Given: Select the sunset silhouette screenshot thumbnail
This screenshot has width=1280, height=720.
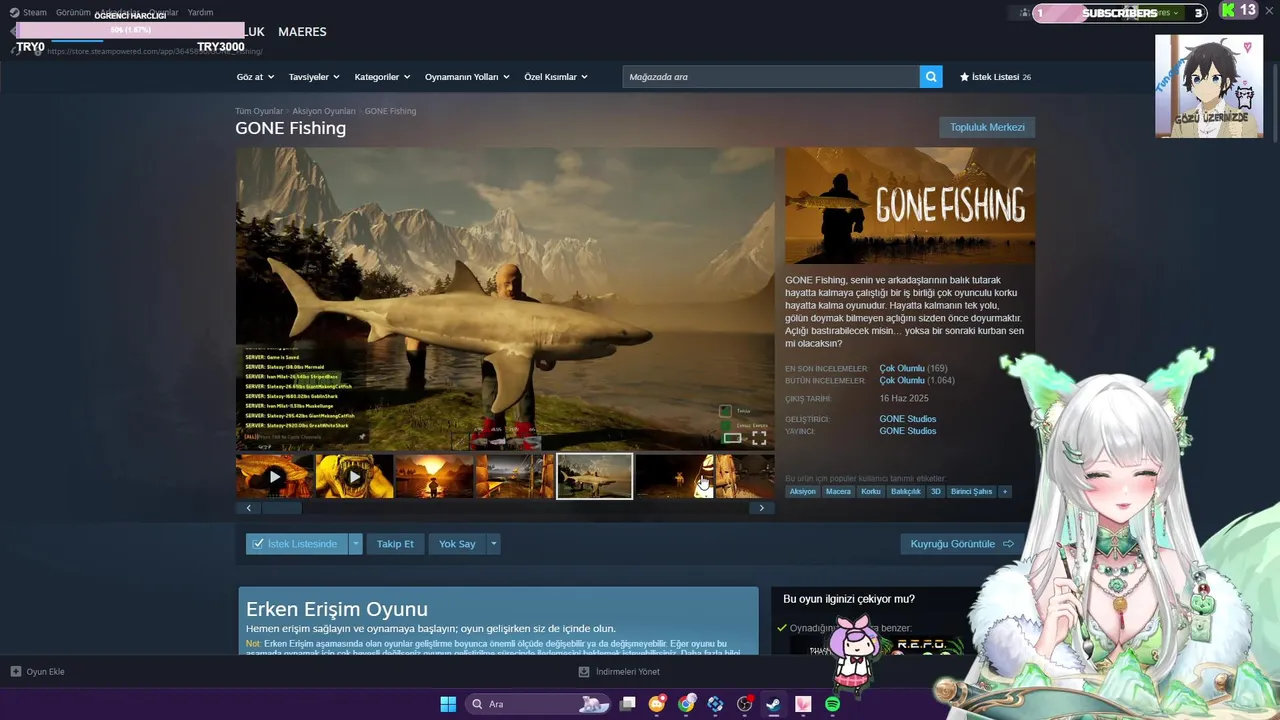Looking at the screenshot, I should (435, 477).
